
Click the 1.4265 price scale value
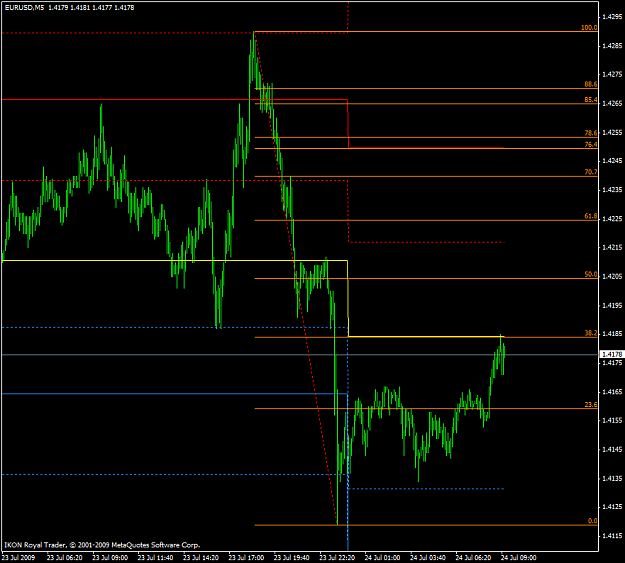click(x=612, y=104)
